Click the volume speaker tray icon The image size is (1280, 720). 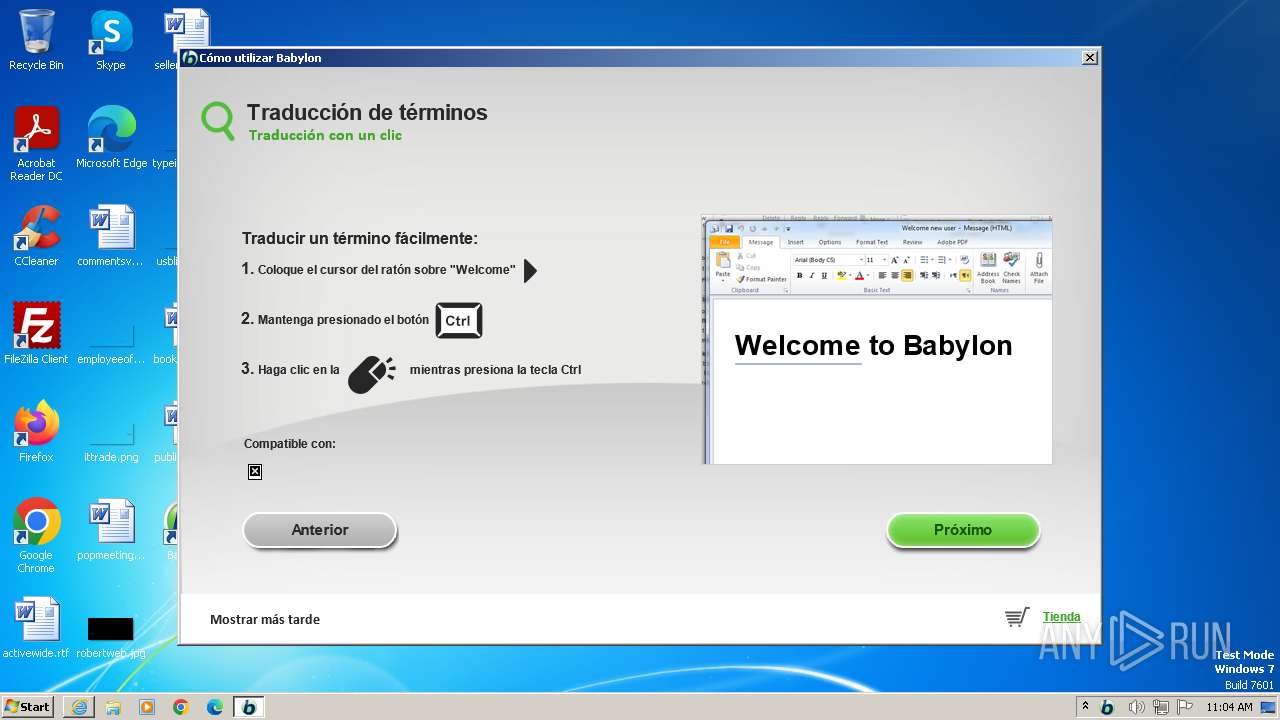(1136, 707)
